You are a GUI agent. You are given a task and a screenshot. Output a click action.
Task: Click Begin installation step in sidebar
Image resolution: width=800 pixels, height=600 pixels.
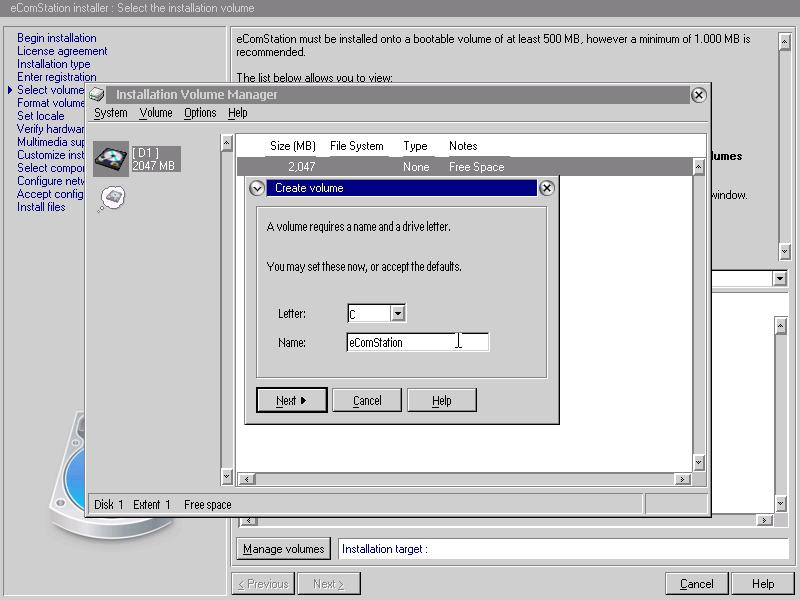pyautogui.click(x=57, y=38)
